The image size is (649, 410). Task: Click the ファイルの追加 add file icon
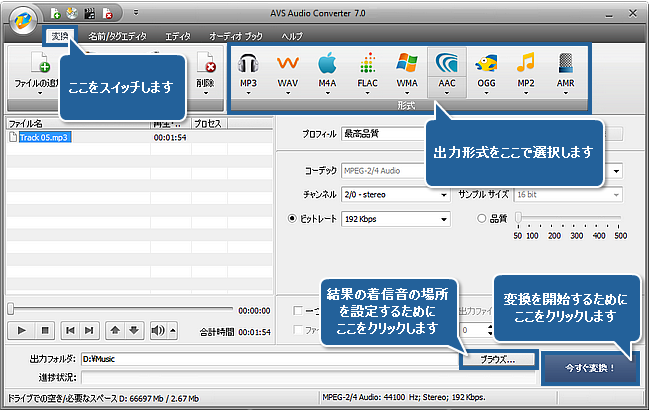[x=41, y=62]
